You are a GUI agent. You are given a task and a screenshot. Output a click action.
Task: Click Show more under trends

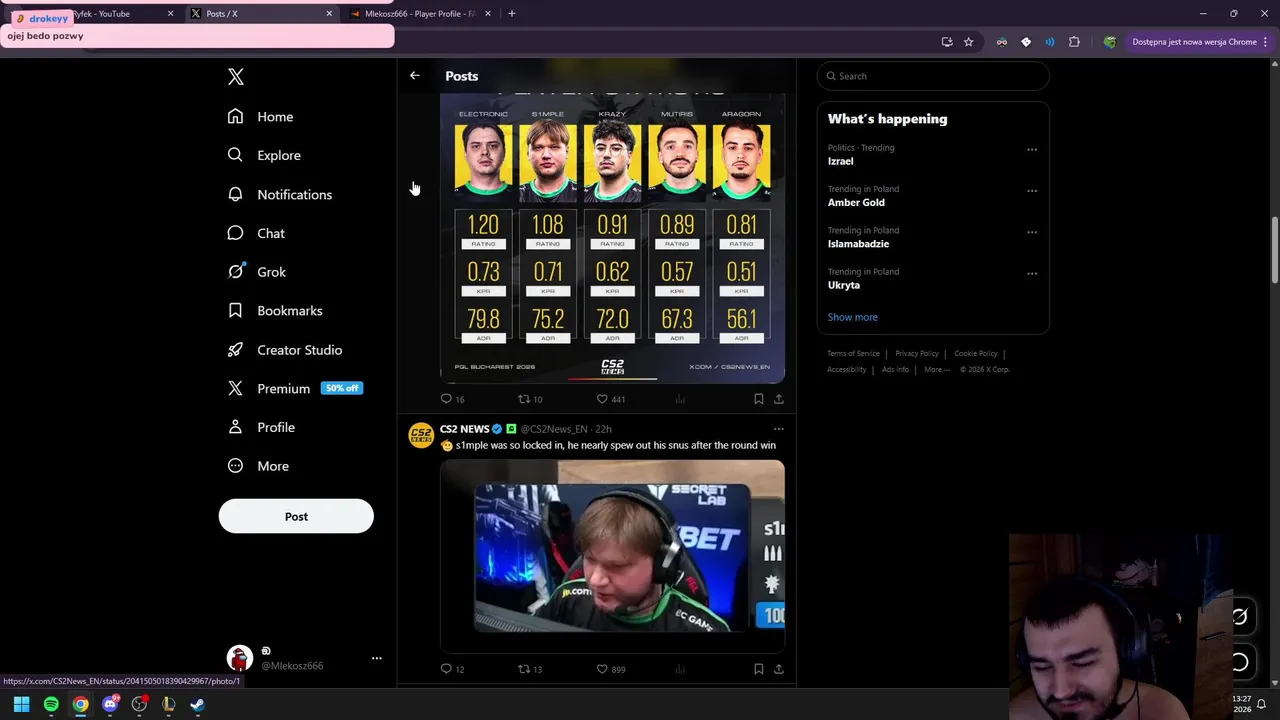pyautogui.click(x=852, y=317)
